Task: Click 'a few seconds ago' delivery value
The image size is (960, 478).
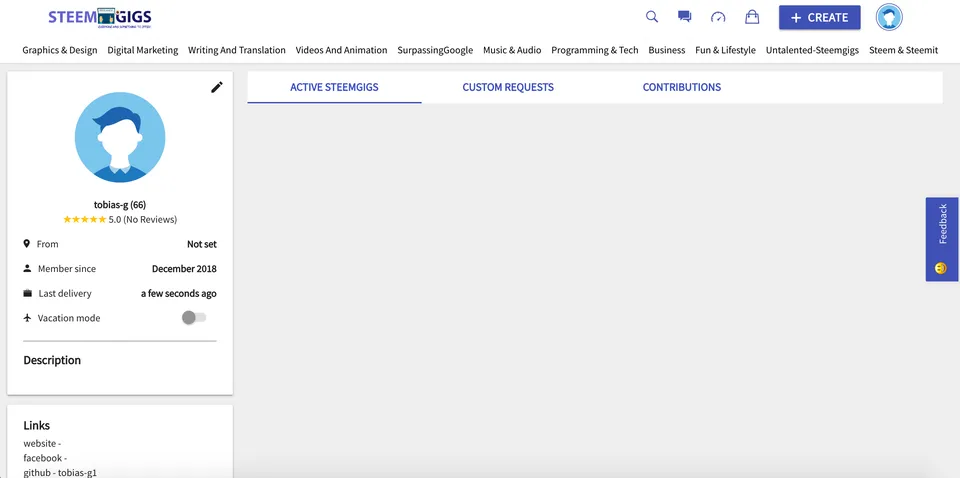Action: coord(179,293)
